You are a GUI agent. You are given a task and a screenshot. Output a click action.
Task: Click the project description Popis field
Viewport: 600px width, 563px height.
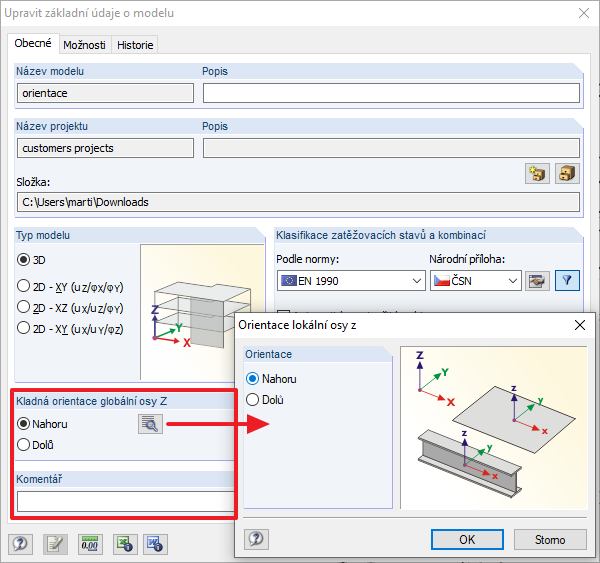(391, 148)
